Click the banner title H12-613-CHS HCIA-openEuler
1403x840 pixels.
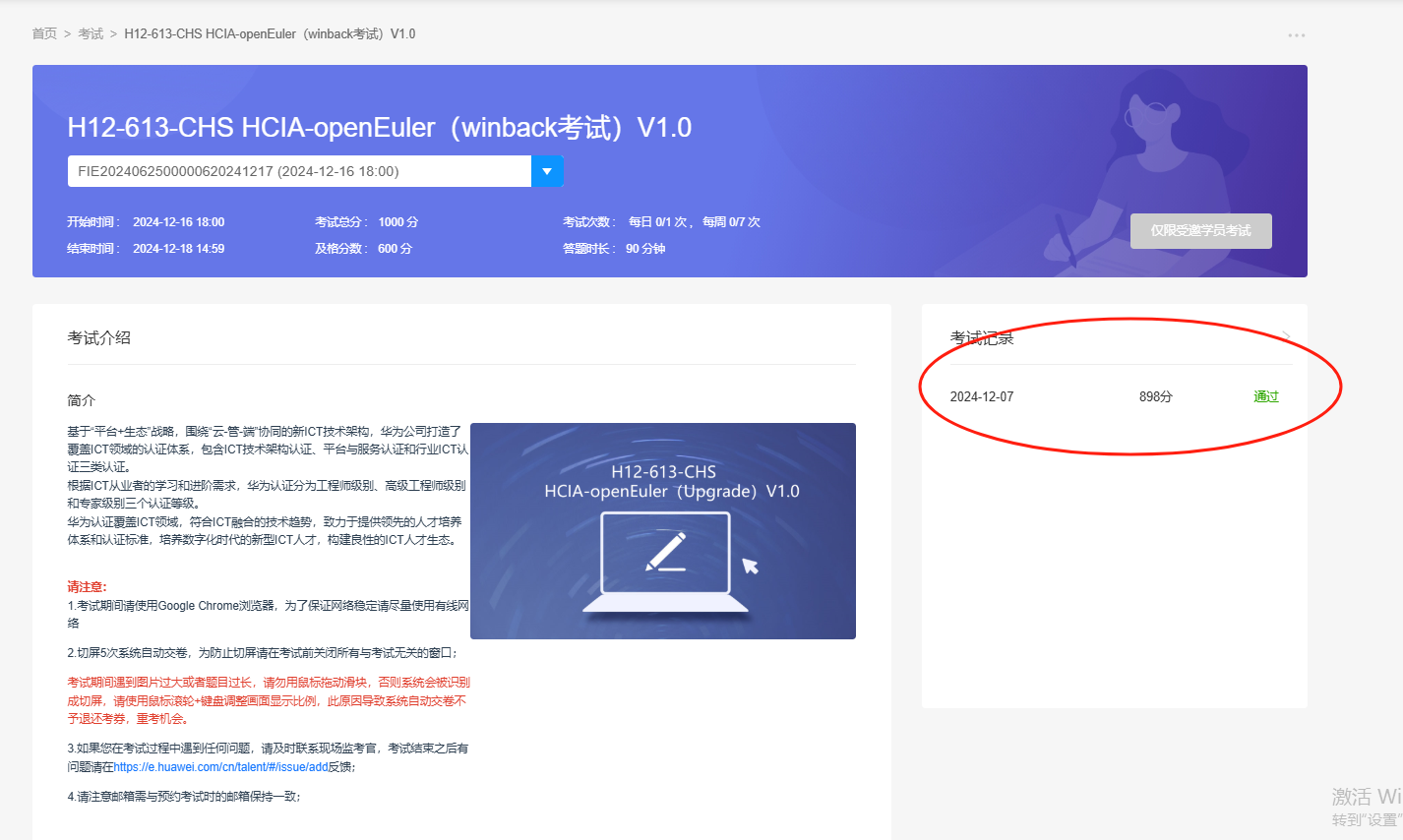379,128
